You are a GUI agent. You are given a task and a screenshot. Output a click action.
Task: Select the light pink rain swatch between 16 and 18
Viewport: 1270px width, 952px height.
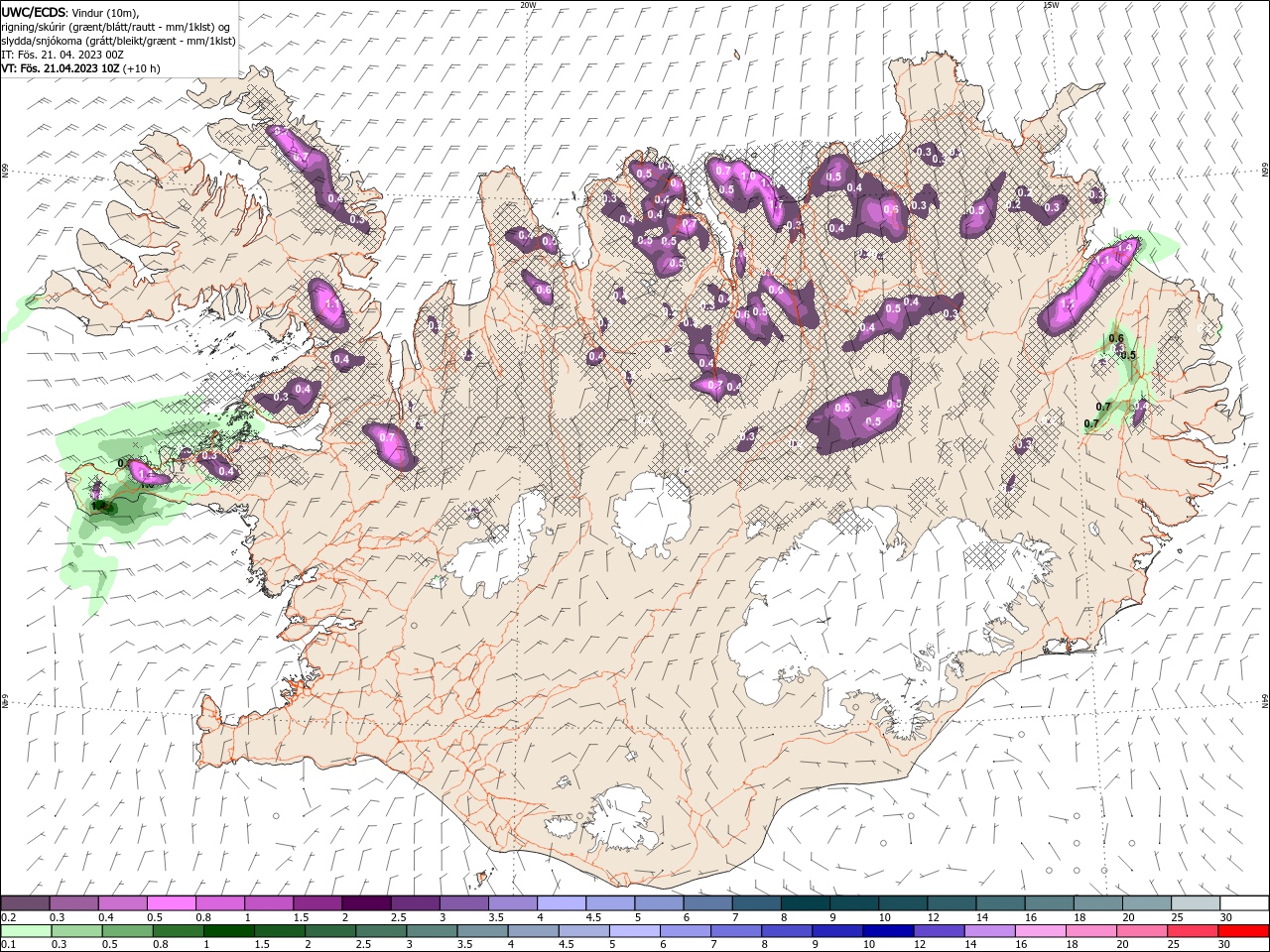click(1040, 931)
